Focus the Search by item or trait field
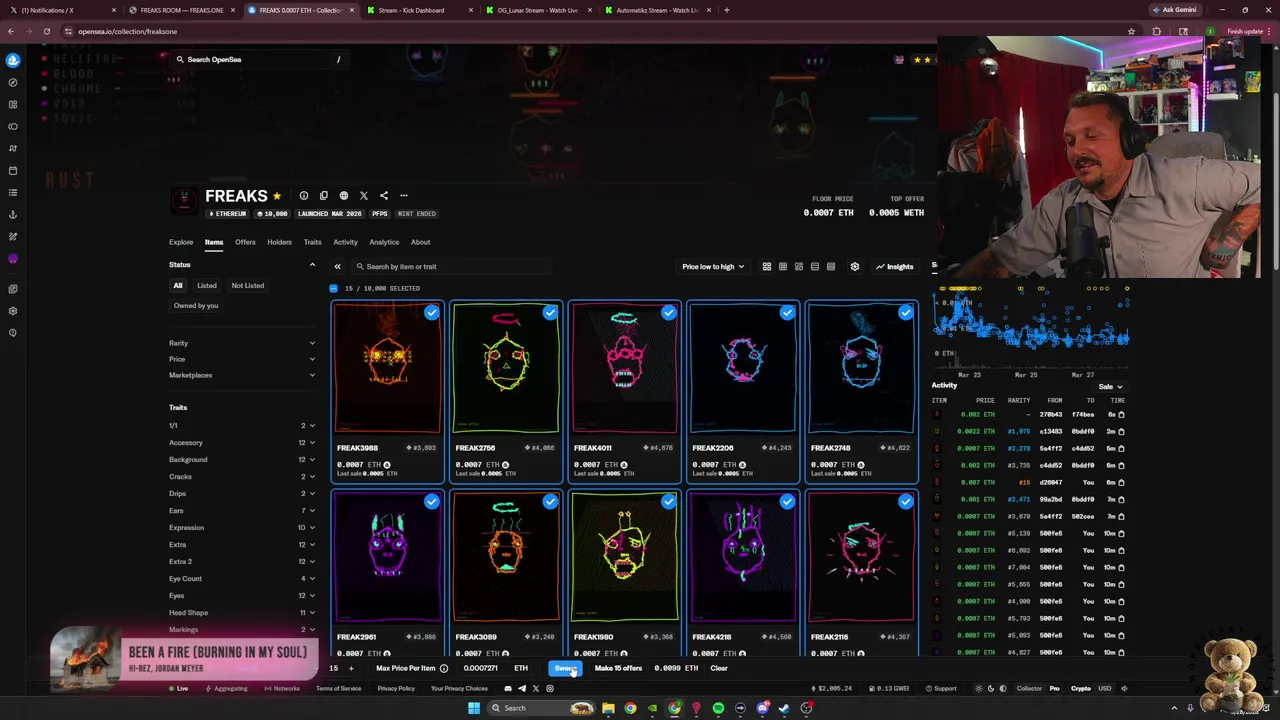This screenshot has width=1280, height=720. coord(450,267)
